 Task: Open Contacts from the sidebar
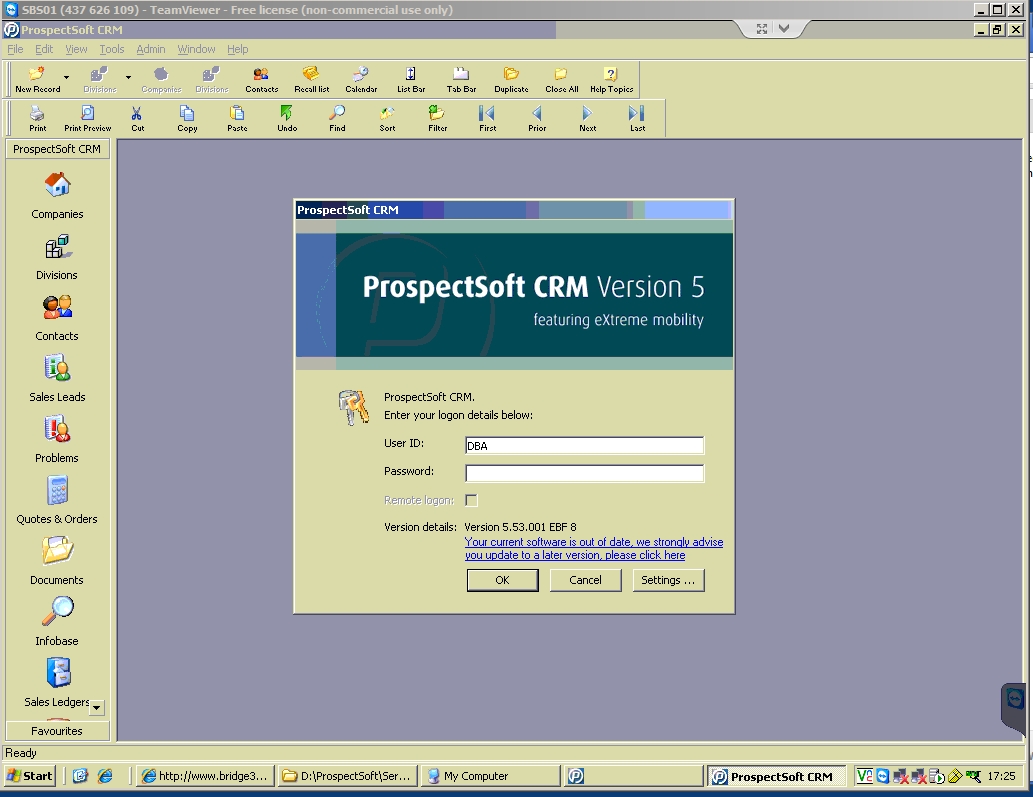57,317
